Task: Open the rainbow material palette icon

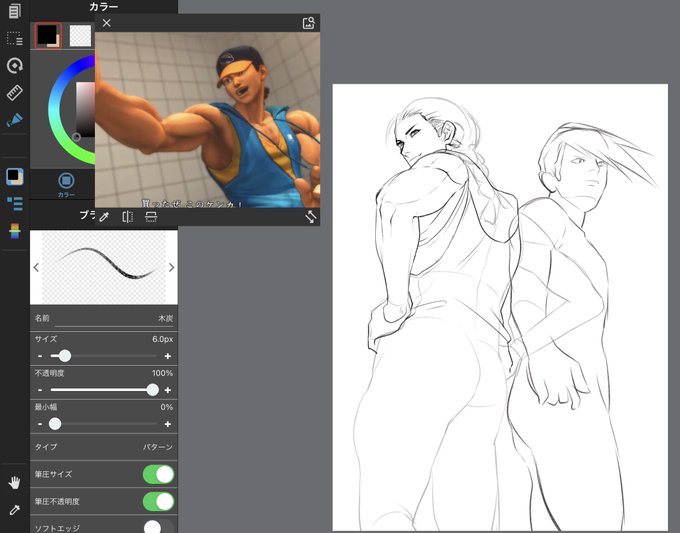Action: [x=15, y=231]
